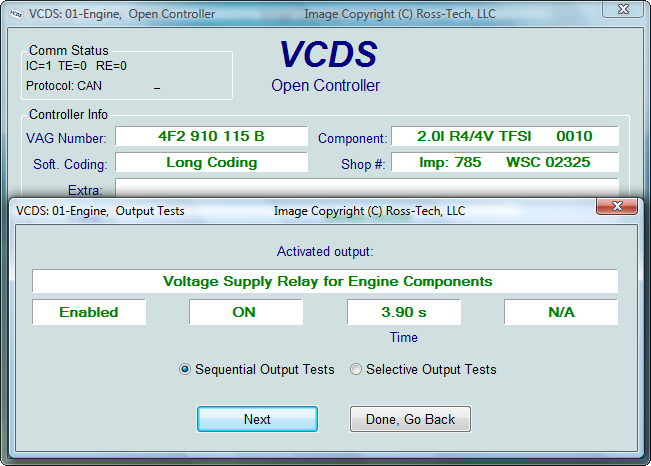651x466 pixels.
Task: Click the VAG Number field 4F2 910 115 B
Action: point(211,136)
